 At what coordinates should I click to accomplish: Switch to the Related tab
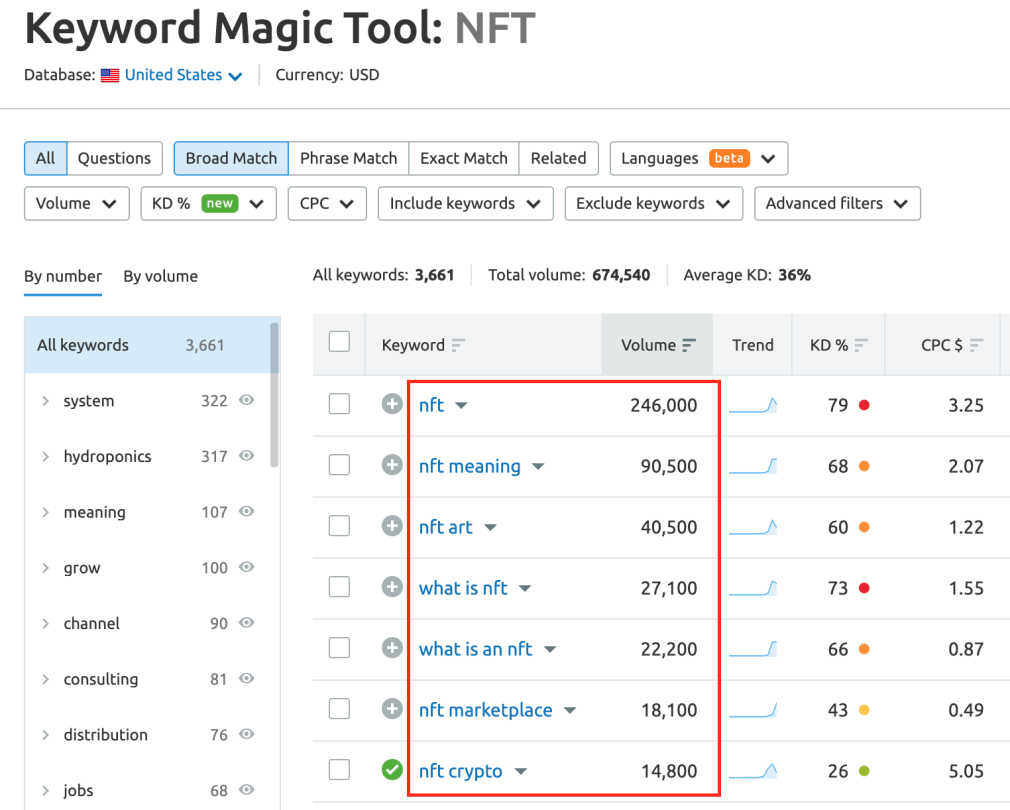point(558,158)
